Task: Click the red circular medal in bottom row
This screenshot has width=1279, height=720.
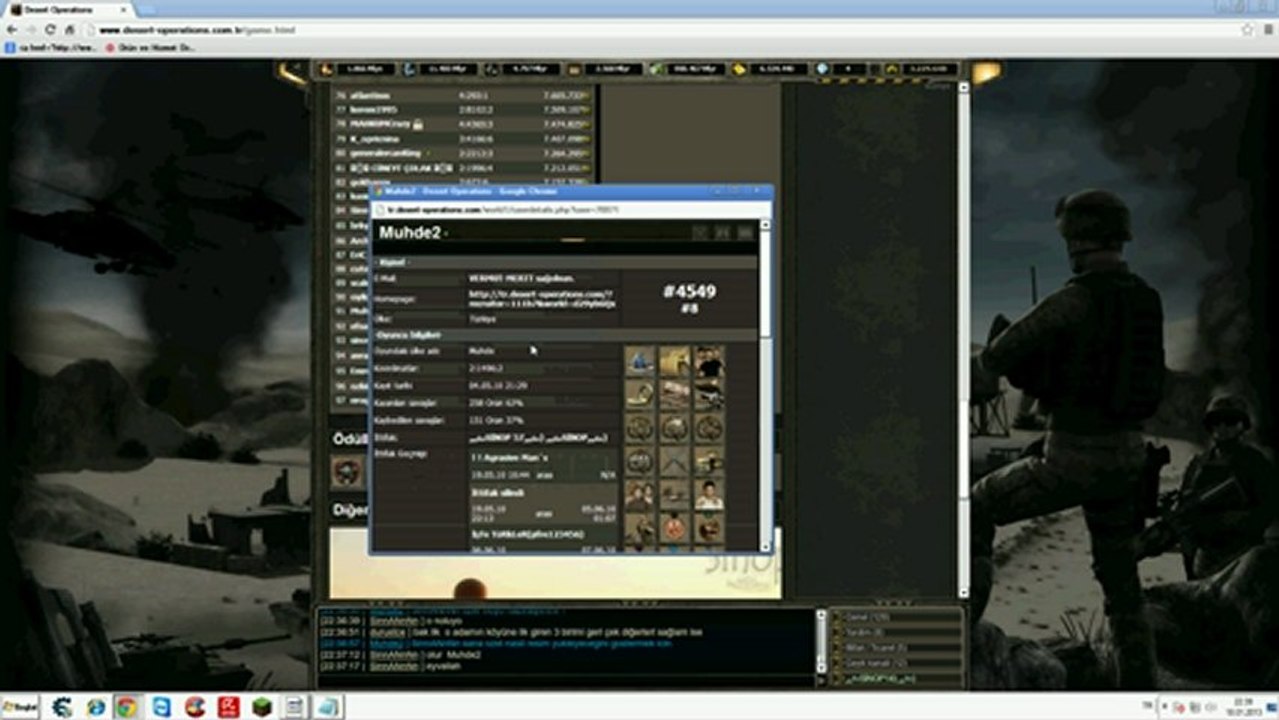Action: point(675,528)
